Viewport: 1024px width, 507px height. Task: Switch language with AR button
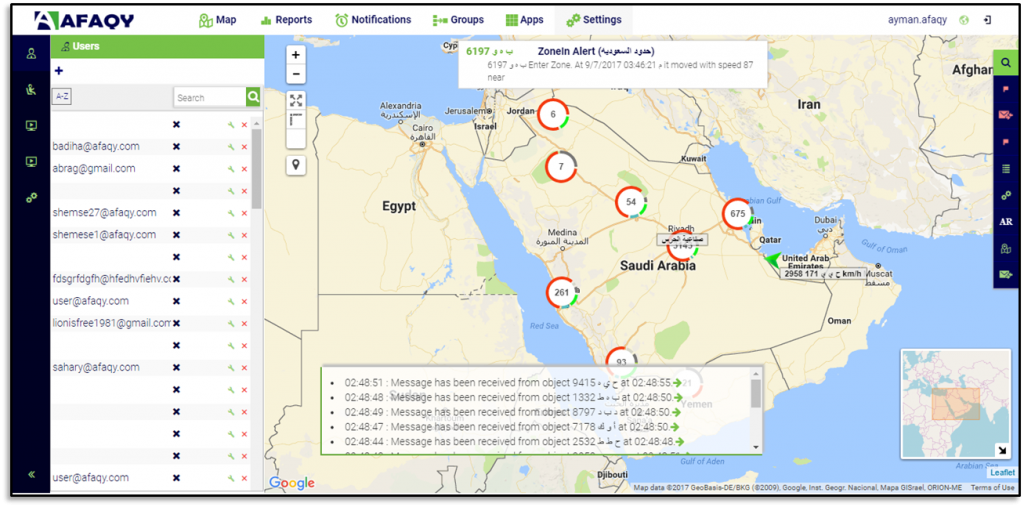1006,221
